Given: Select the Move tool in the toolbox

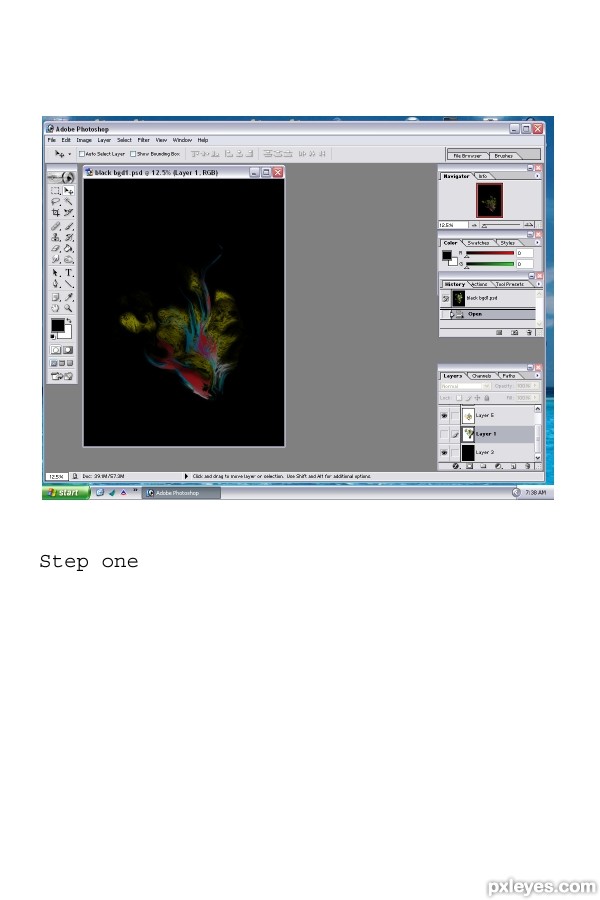Looking at the screenshot, I should (68, 191).
